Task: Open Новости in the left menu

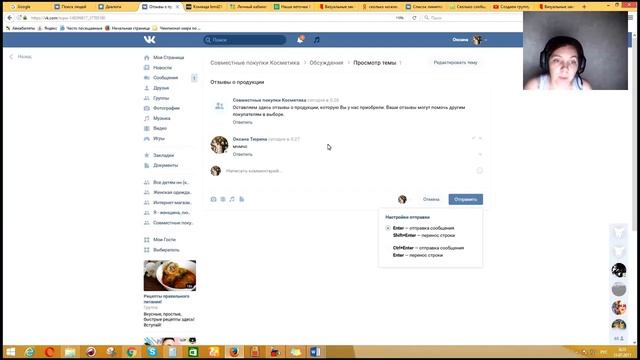Action: 162,68
